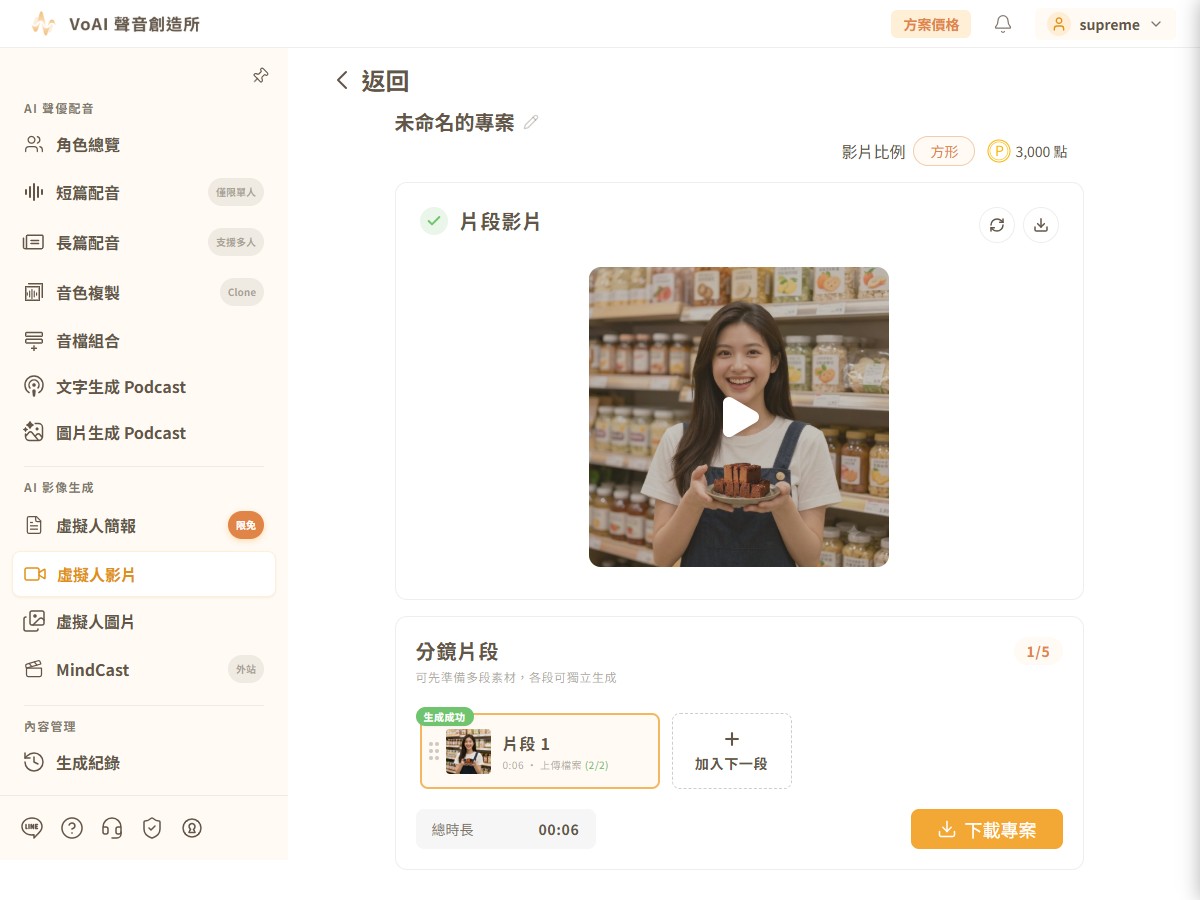Click the 支援多人 badge
Screen dimensions: 1200x900
236,242
